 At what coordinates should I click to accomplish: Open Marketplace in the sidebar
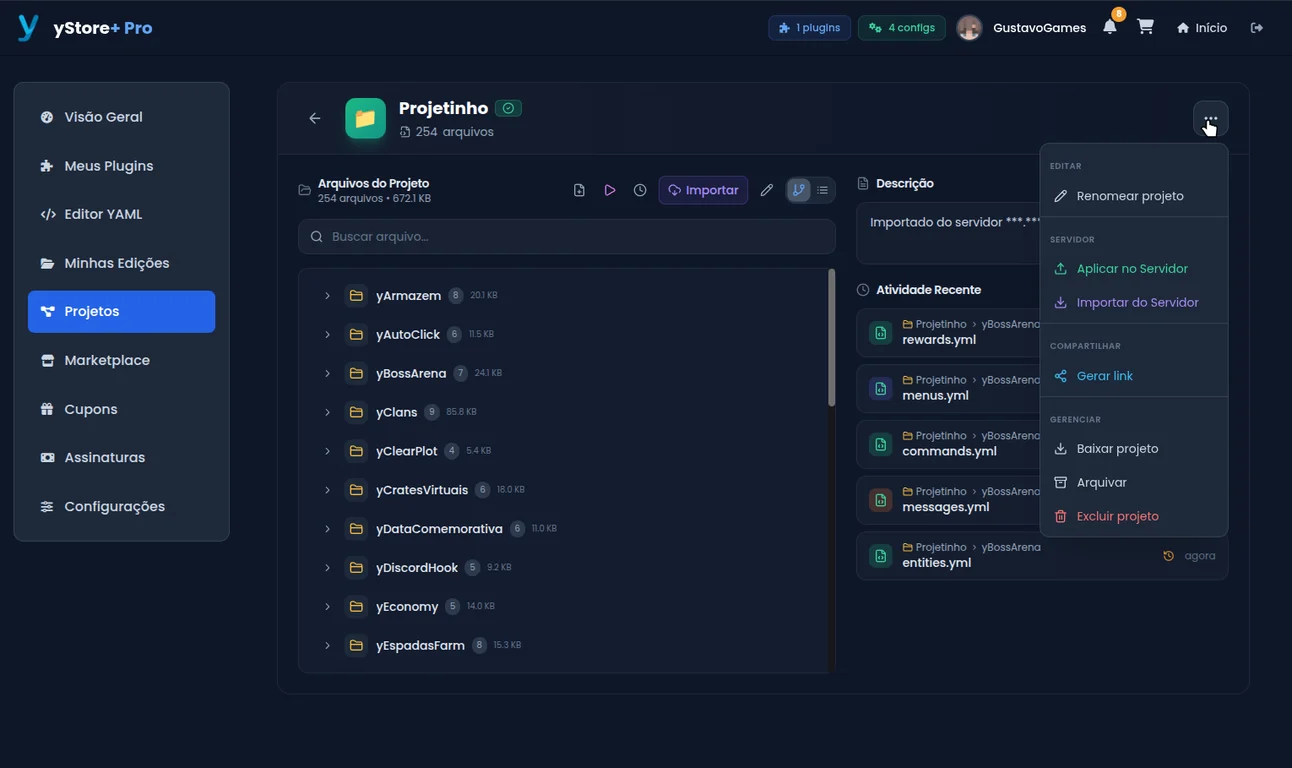[x=121, y=360]
